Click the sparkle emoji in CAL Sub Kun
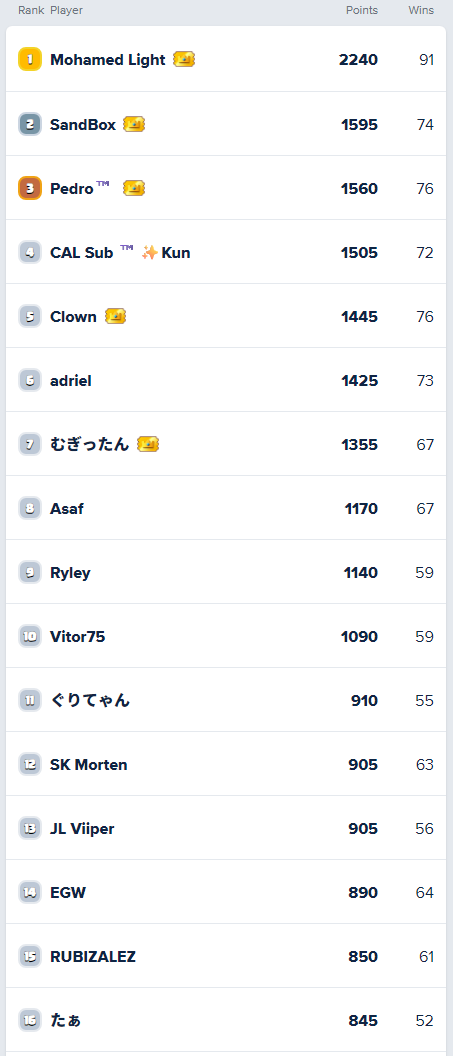The width and height of the screenshot is (453, 1056). 149,253
